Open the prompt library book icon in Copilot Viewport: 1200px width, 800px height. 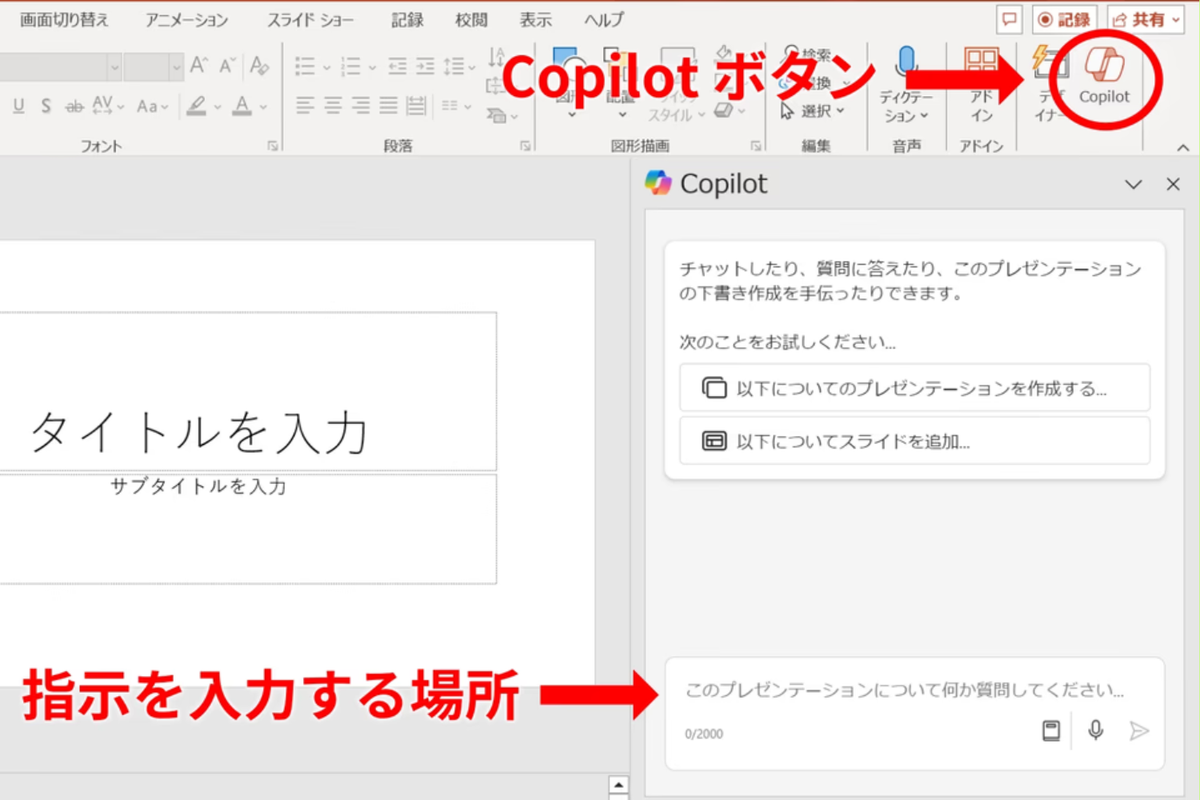(x=1051, y=730)
